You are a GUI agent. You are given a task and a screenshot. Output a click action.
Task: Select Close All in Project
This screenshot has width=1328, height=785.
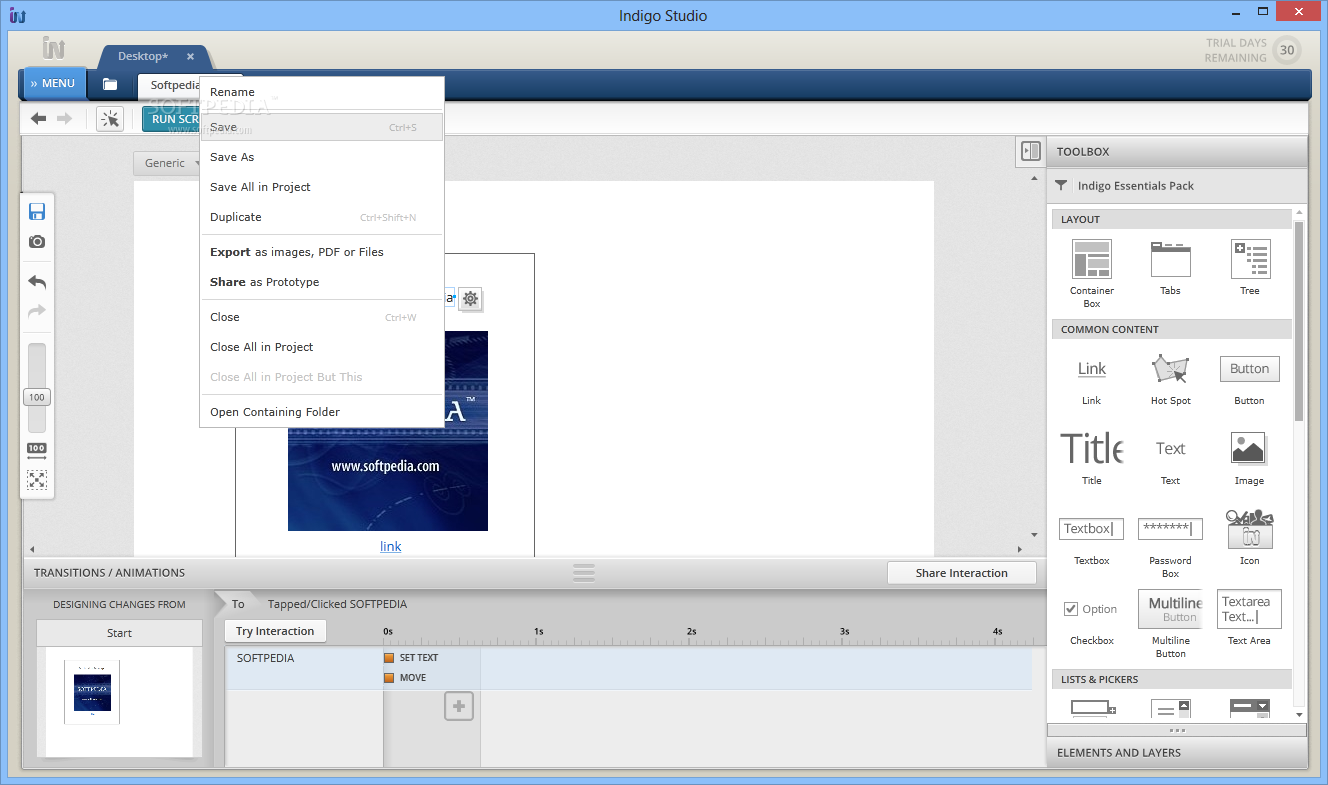(322, 347)
